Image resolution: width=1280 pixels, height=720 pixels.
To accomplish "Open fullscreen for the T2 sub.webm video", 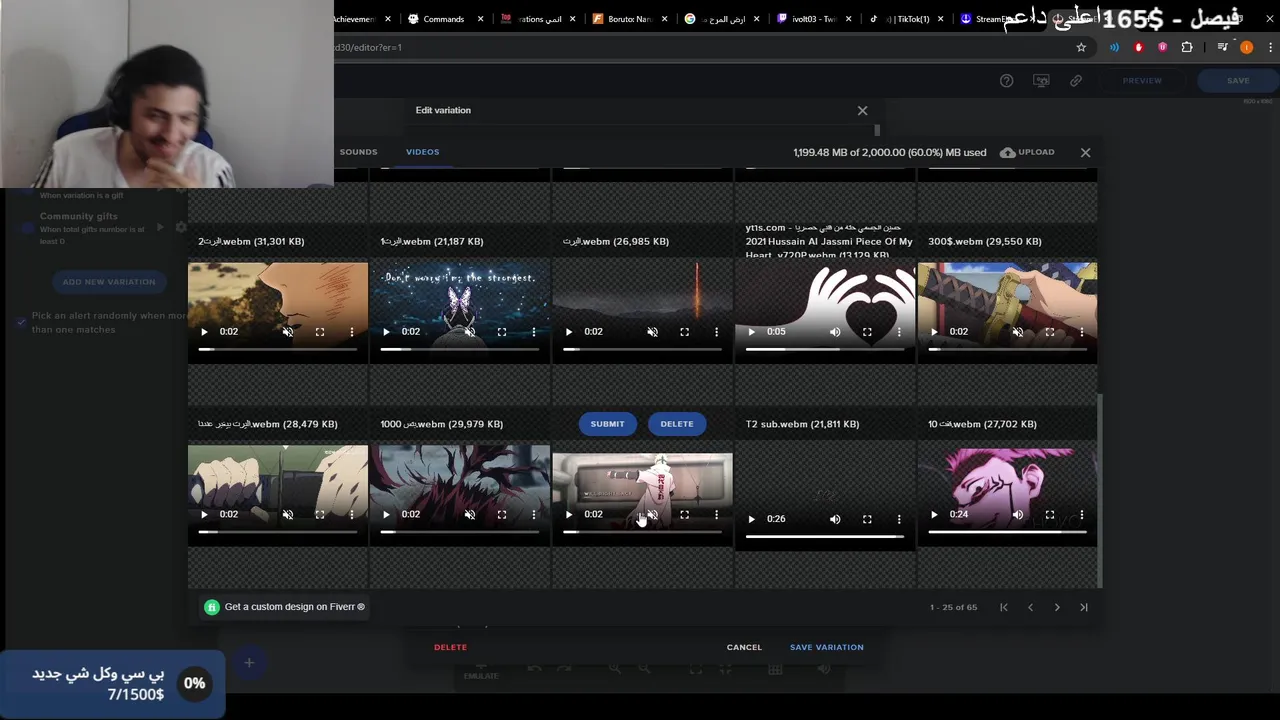I will click(x=867, y=519).
